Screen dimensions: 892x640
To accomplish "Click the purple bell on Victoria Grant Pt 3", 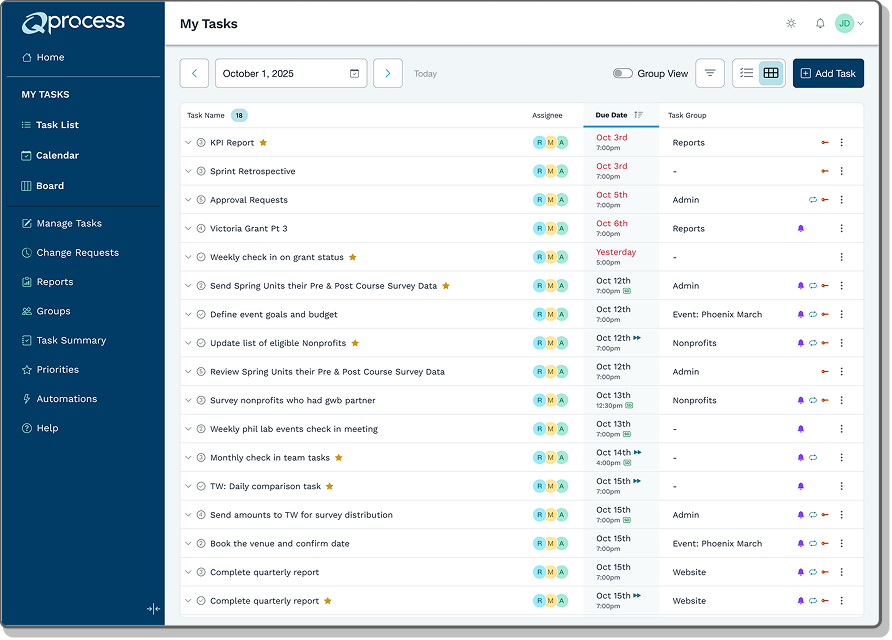I will coord(800,229).
